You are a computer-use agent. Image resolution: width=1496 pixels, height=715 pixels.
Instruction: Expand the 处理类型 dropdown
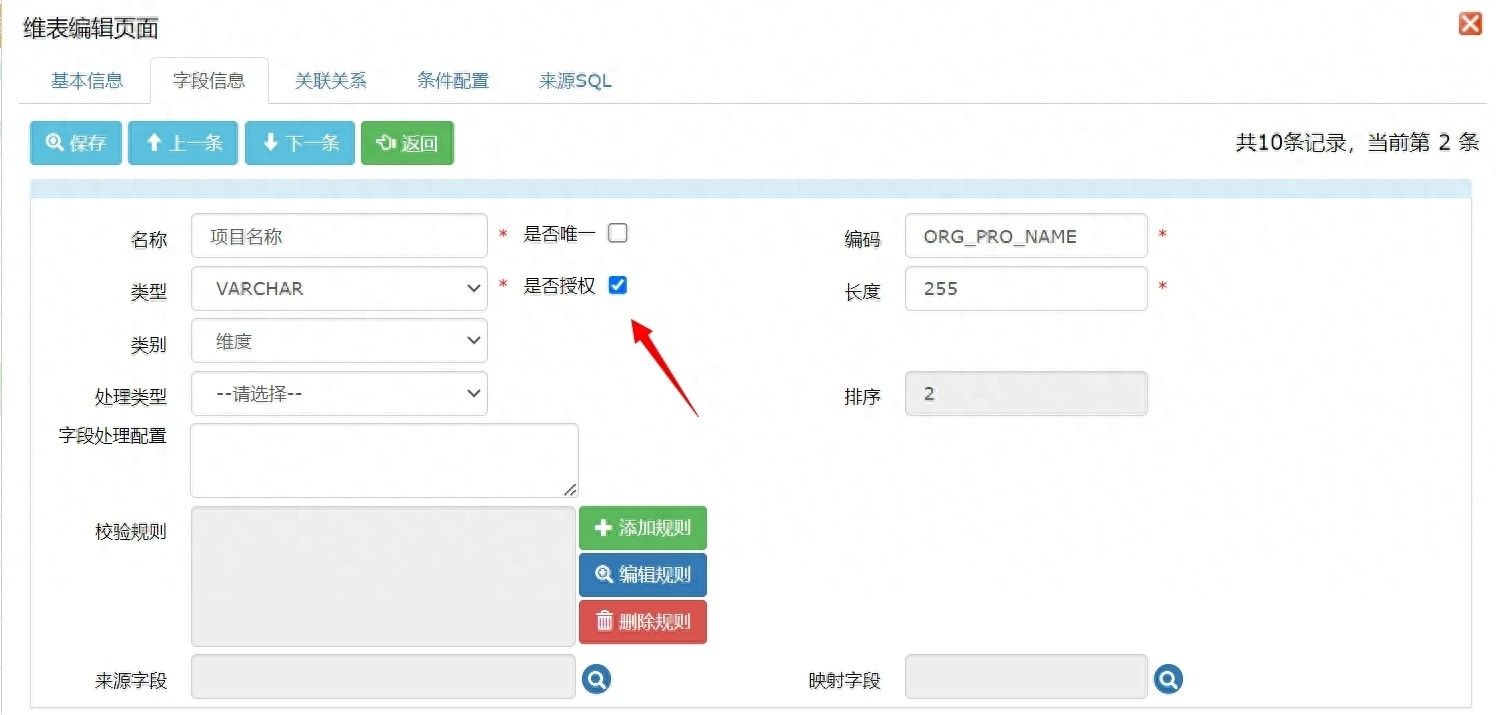pos(339,394)
